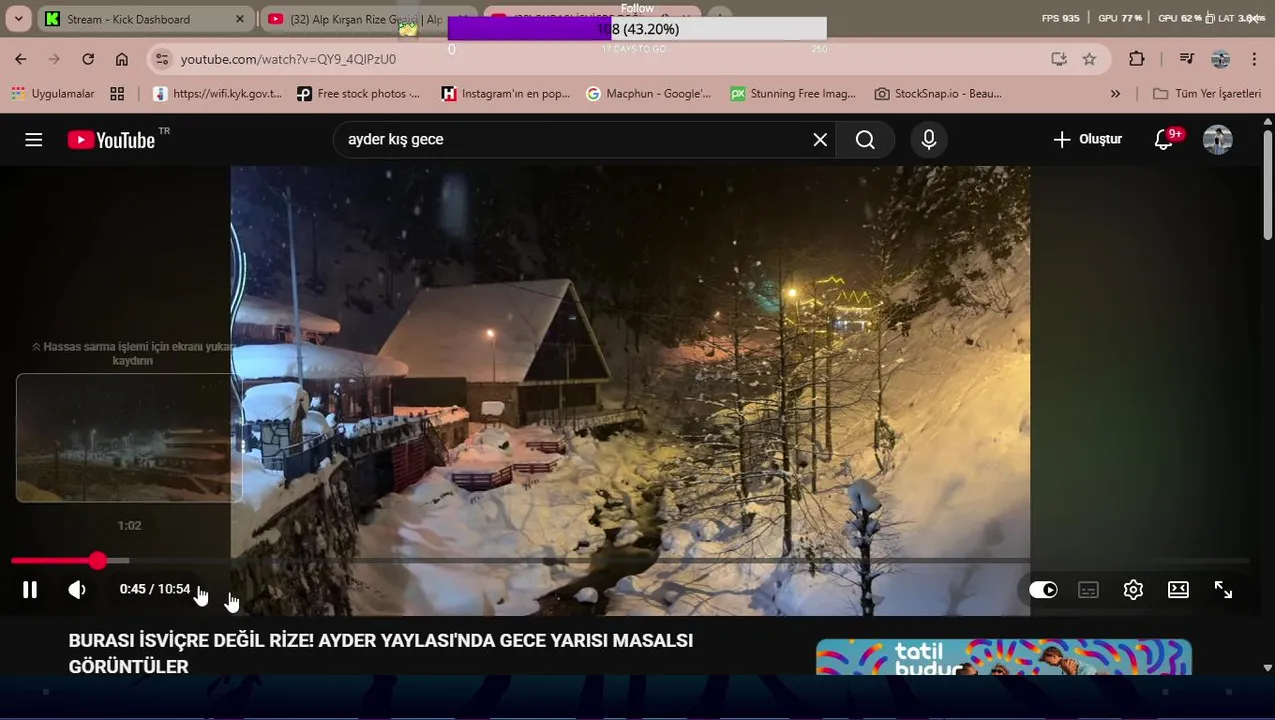Switch to theater mode
This screenshot has width=1275, height=720.
coord(1178,590)
